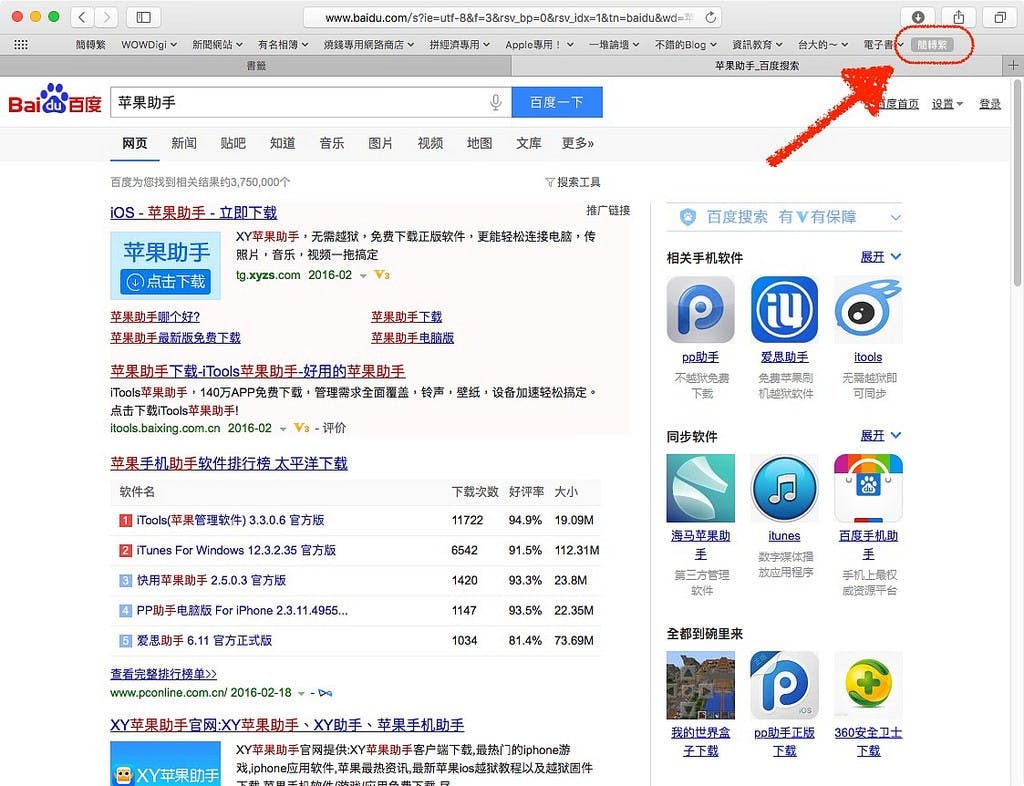Open the 有名相簿 bookmarks folder
The image size is (1024, 786).
click(x=283, y=44)
